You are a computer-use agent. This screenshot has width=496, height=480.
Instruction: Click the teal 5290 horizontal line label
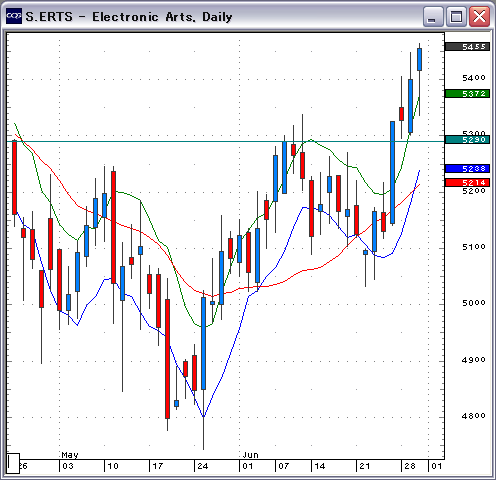468,140
